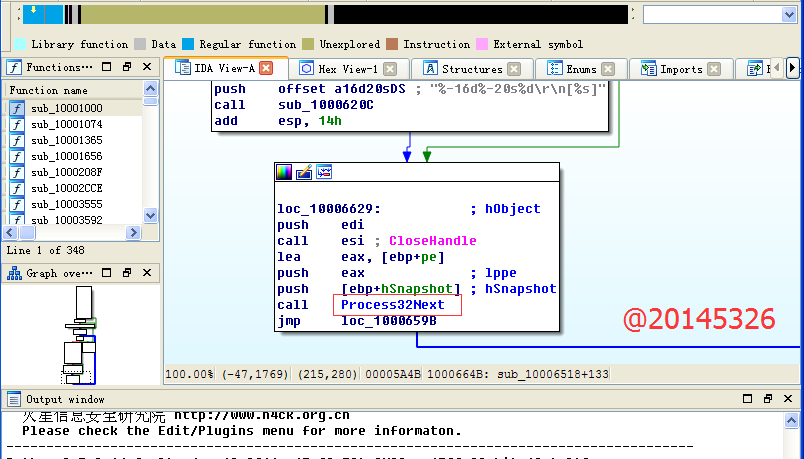The image size is (804, 459).
Task: Select function sub_1000208F in list
Action: 66,172
